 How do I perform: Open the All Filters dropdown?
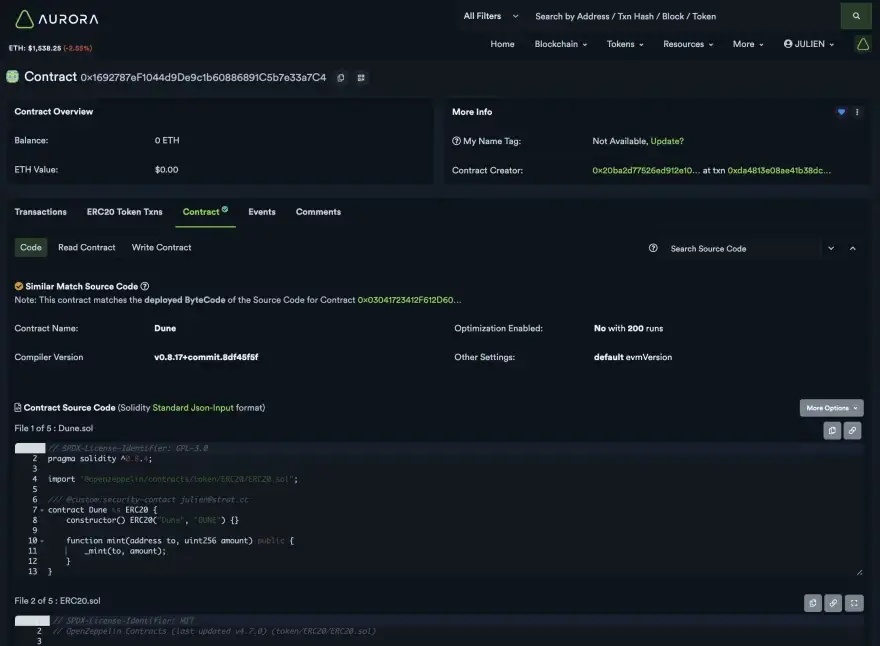[x=491, y=16]
